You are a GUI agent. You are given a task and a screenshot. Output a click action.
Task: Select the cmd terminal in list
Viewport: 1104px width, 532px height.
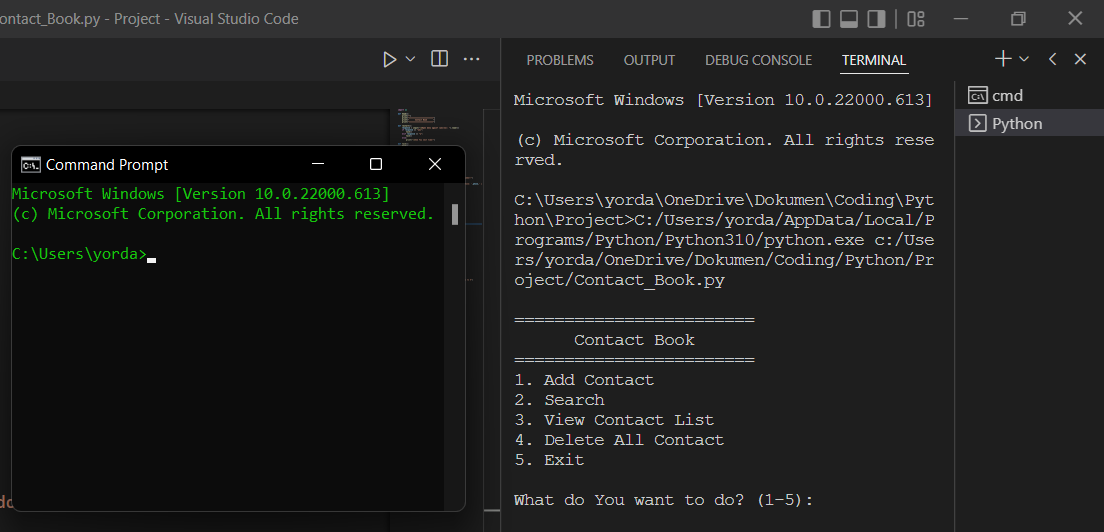pos(1029,95)
